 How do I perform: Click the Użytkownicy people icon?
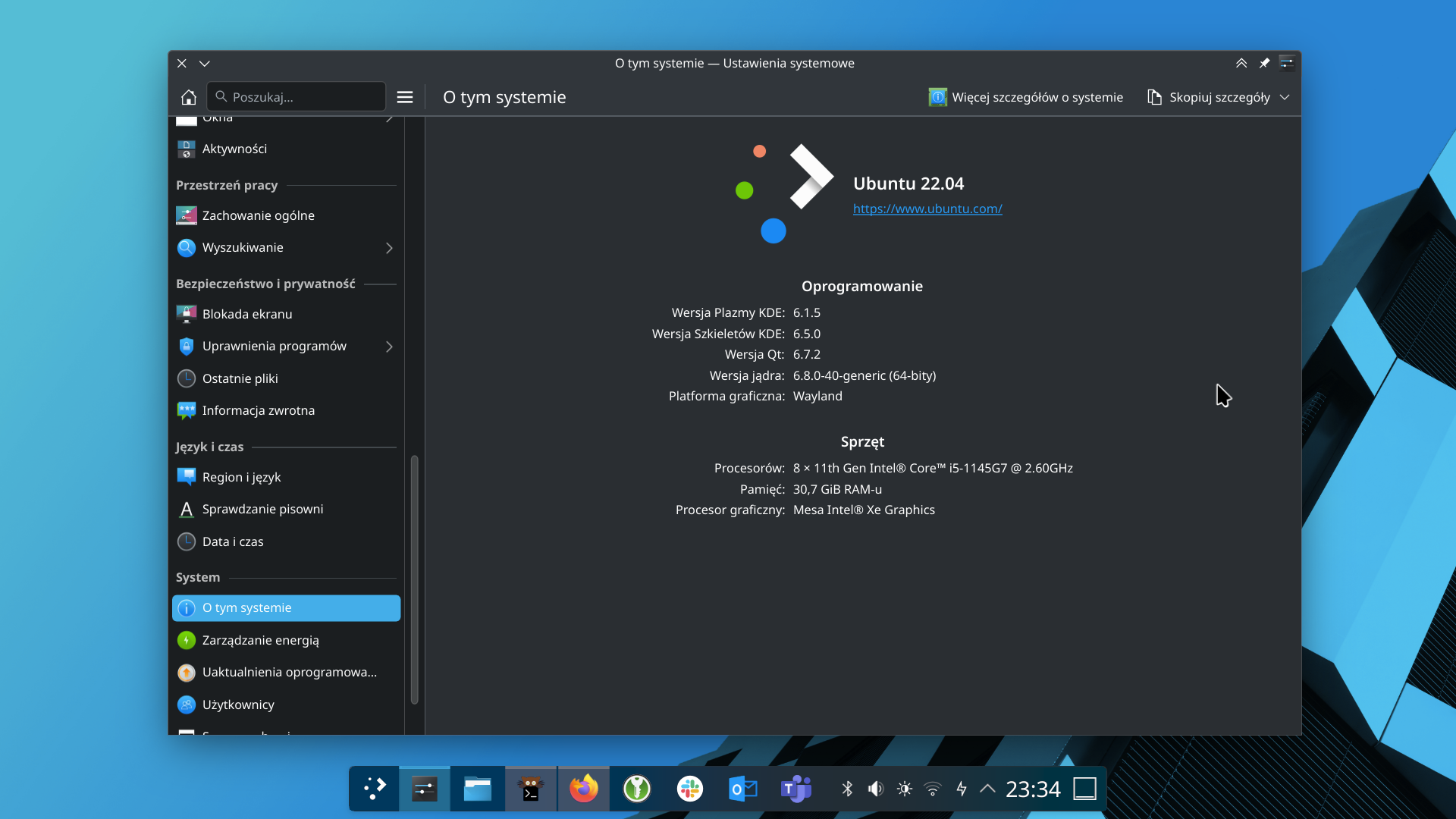(186, 704)
